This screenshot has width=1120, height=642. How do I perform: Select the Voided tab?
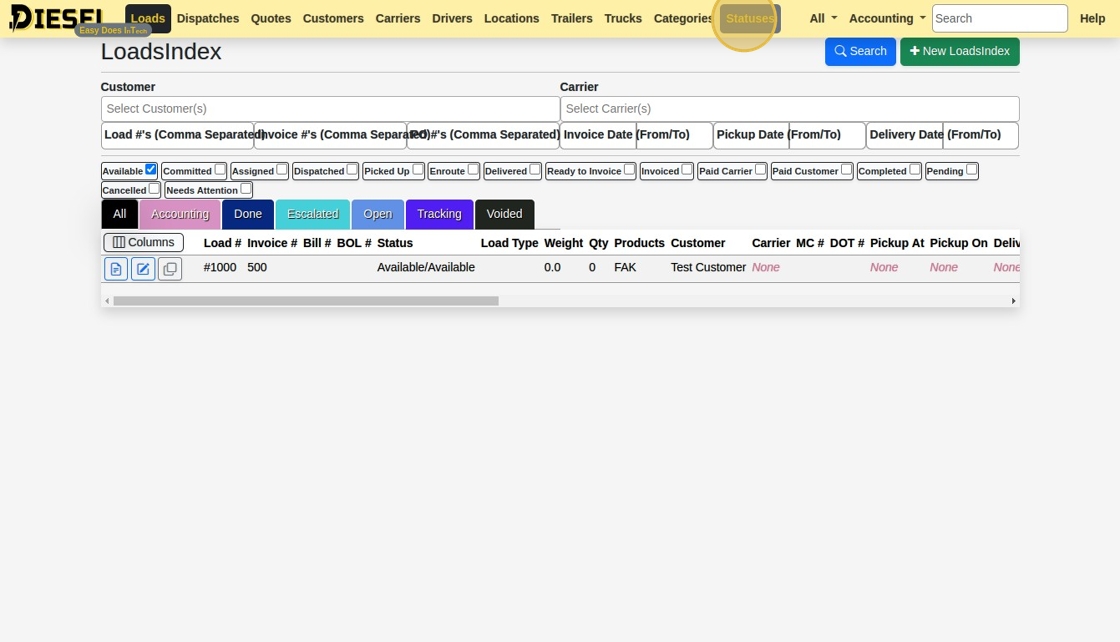504,214
